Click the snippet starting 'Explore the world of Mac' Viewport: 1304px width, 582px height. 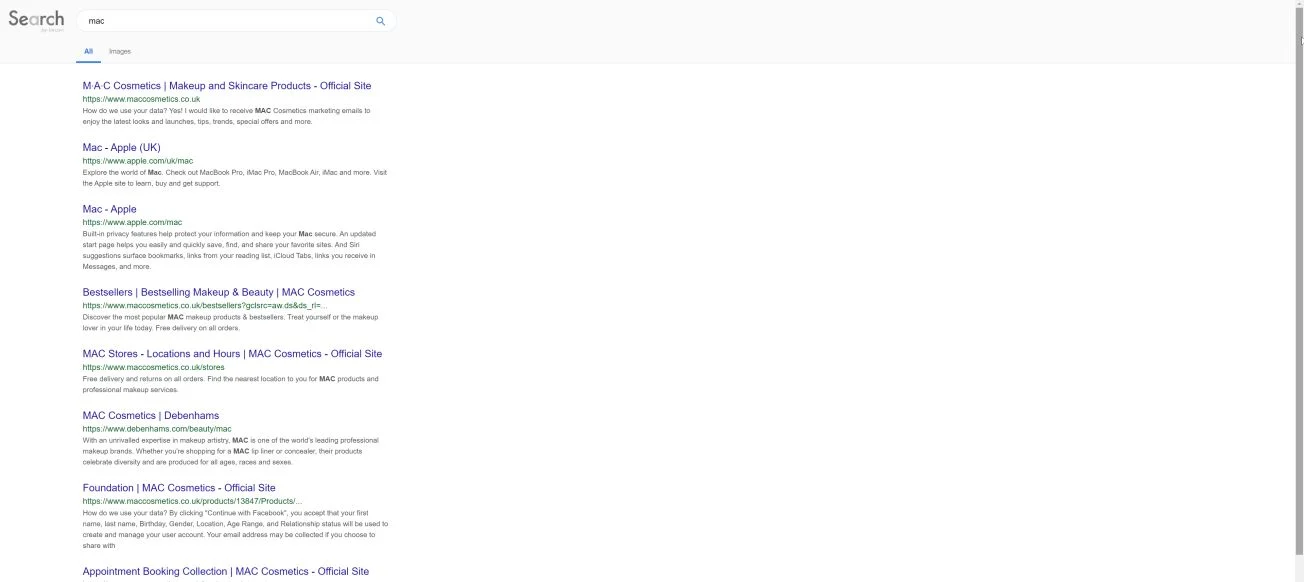234,178
